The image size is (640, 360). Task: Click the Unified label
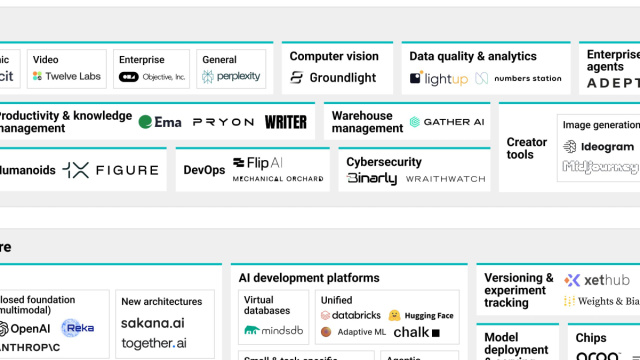pos(336,300)
